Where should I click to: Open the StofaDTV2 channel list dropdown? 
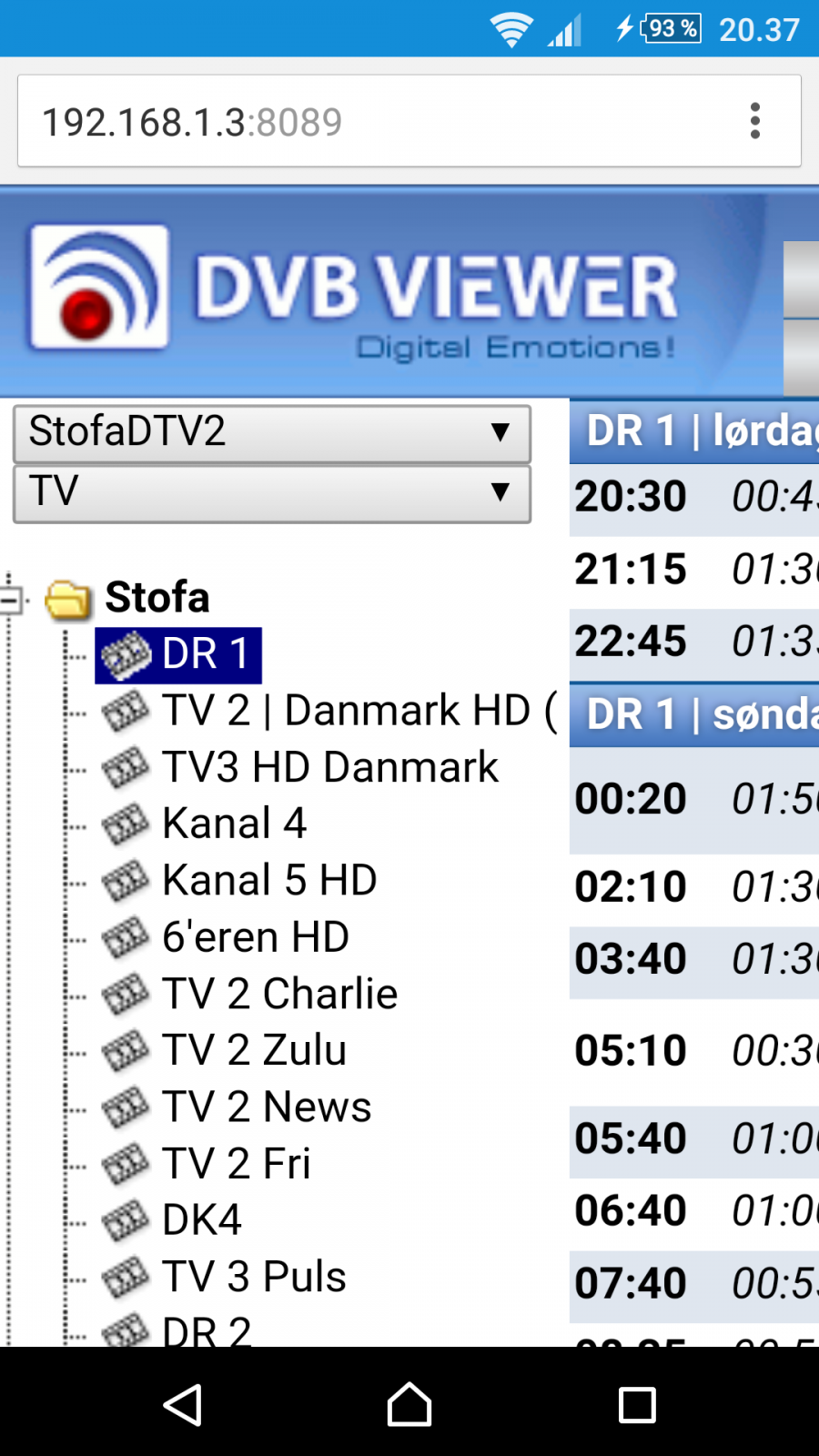point(272,433)
